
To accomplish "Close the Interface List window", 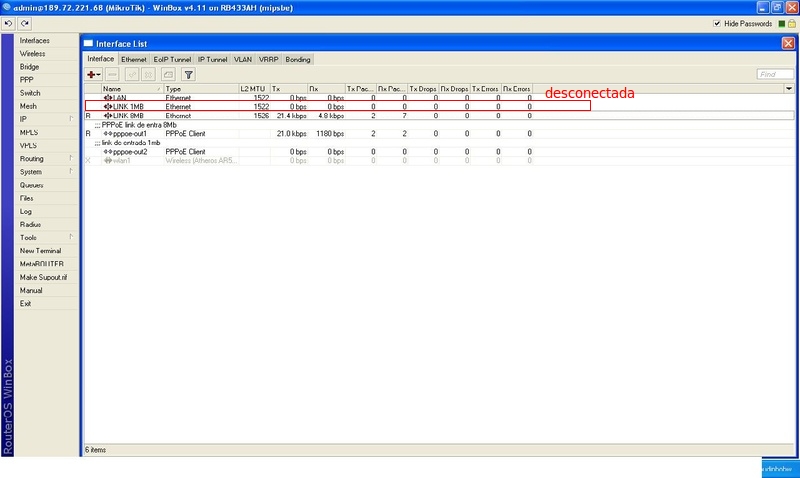I will pos(788,43).
